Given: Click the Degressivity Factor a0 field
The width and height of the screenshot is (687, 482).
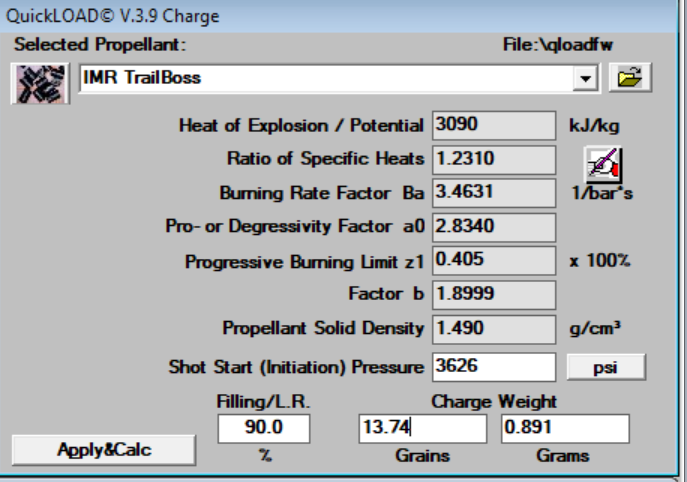Looking at the screenshot, I should [x=494, y=227].
